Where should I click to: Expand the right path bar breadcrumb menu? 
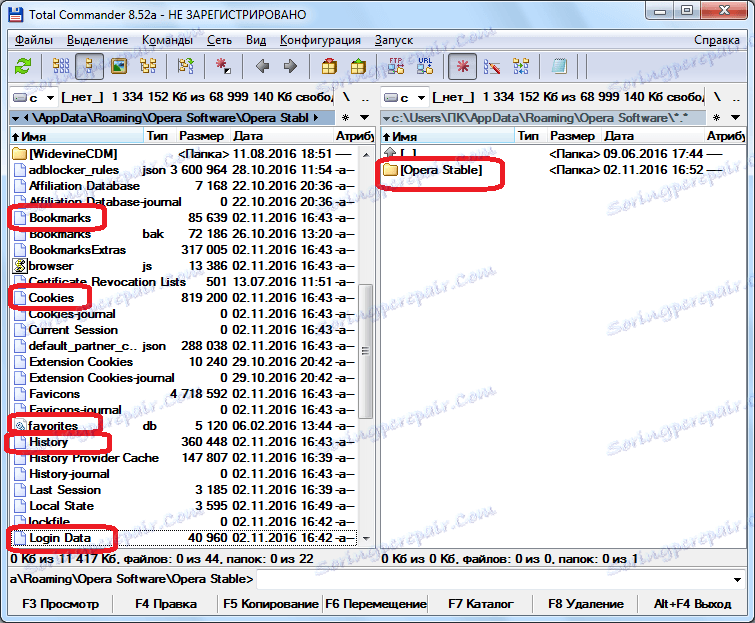[386, 118]
